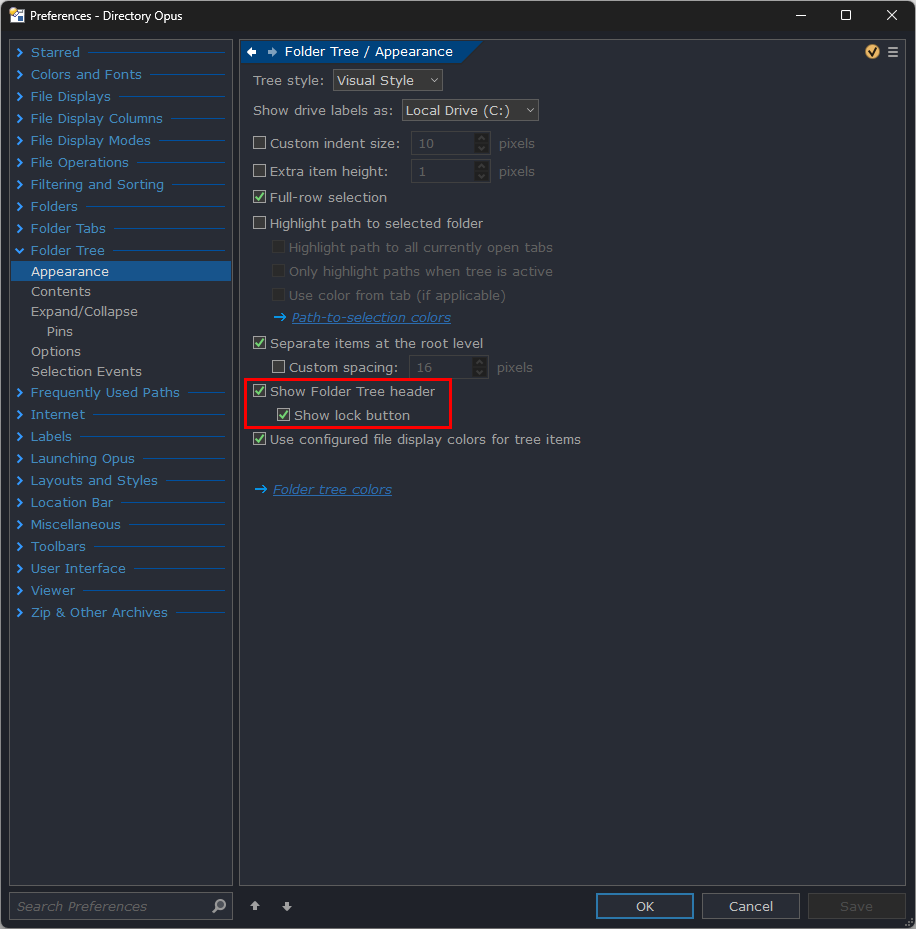The image size is (916, 929).
Task: Expand Folder Tabs category
Action: 20,228
